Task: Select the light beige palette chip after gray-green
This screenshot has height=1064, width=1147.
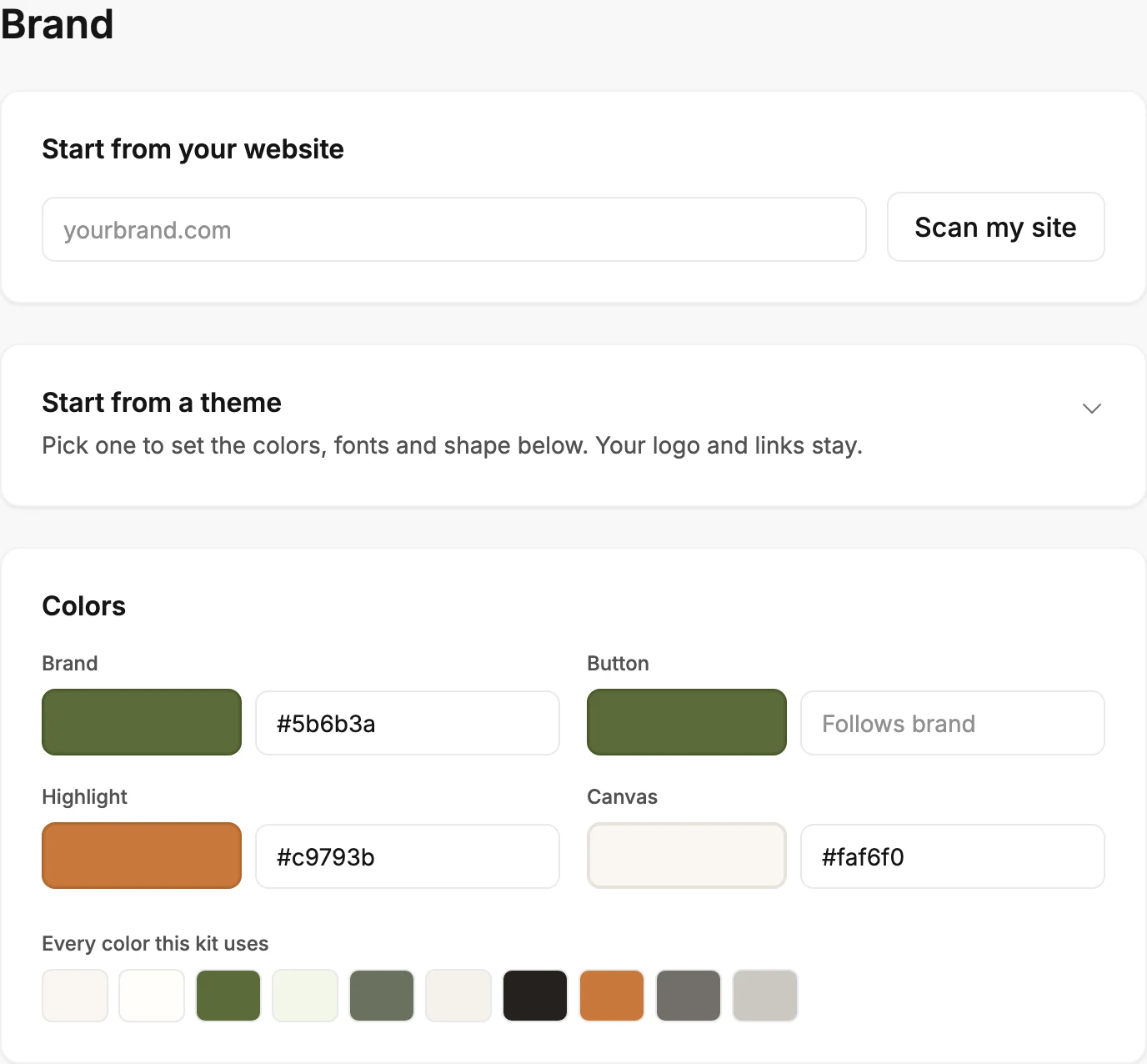Action: click(x=458, y=996)
